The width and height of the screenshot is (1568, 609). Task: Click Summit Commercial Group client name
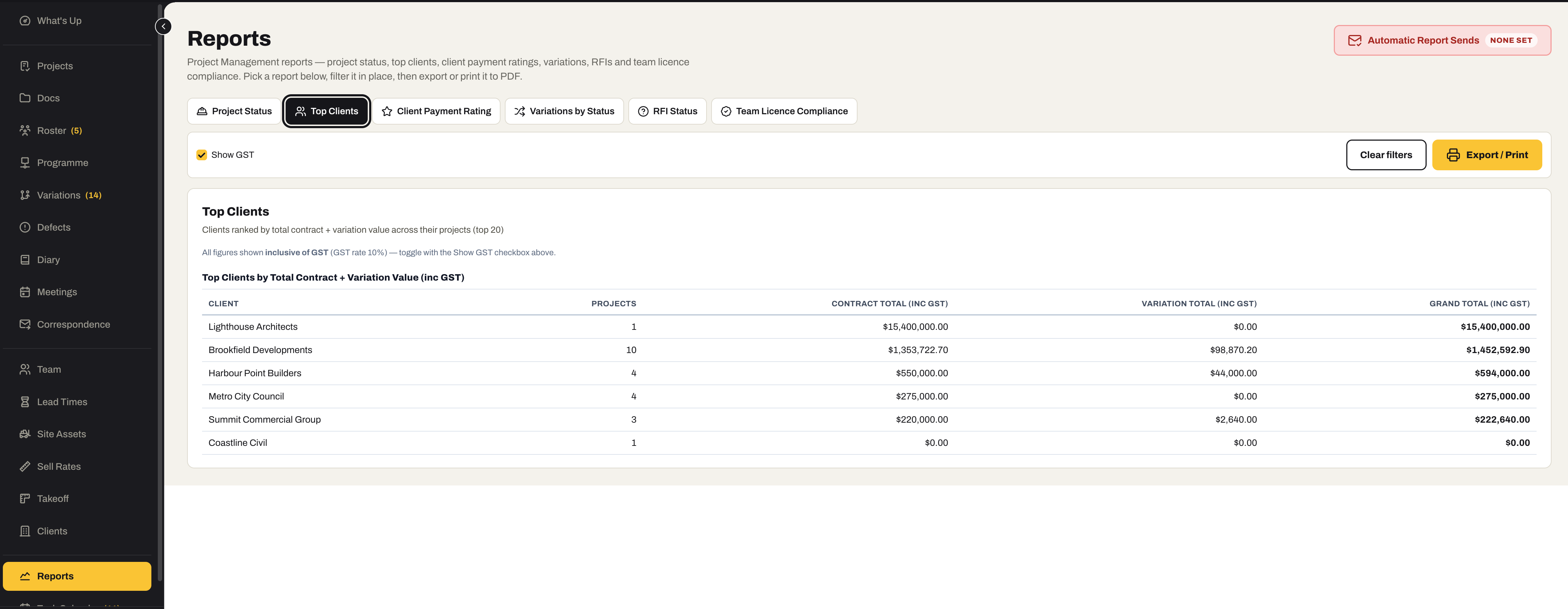click(264, 420)
